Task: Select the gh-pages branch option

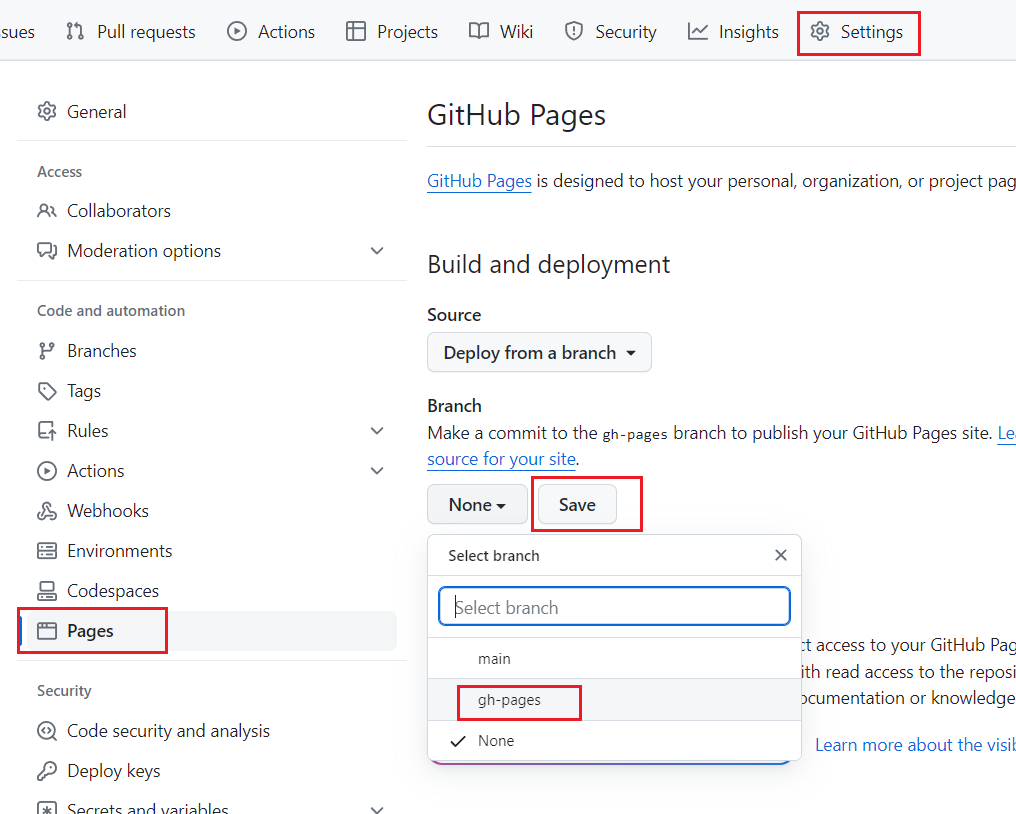Action: click(x=614, y=700)
